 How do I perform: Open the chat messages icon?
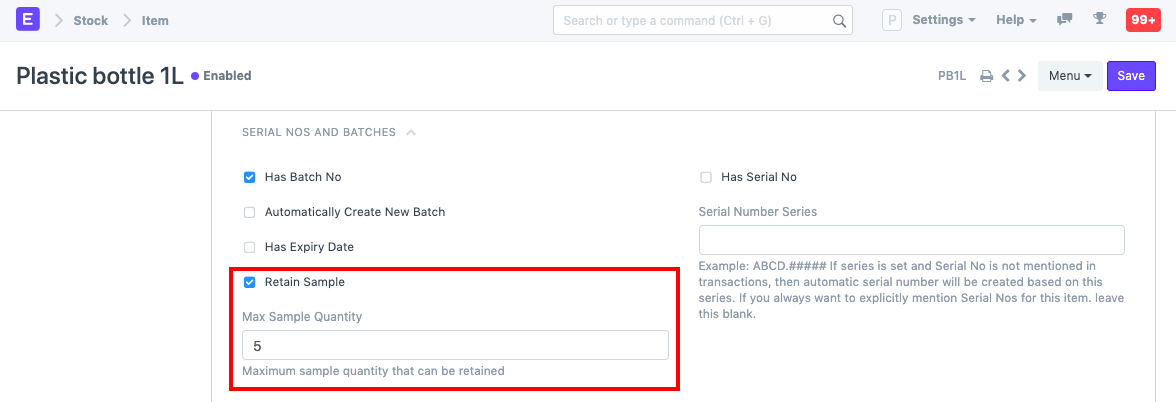[1065, 20]
